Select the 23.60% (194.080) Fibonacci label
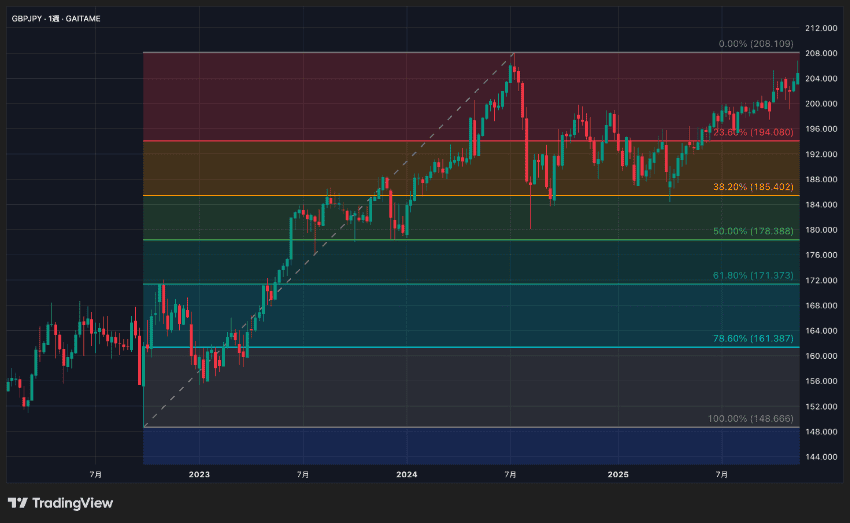This screenshot has width=850, height=523. 753,132
